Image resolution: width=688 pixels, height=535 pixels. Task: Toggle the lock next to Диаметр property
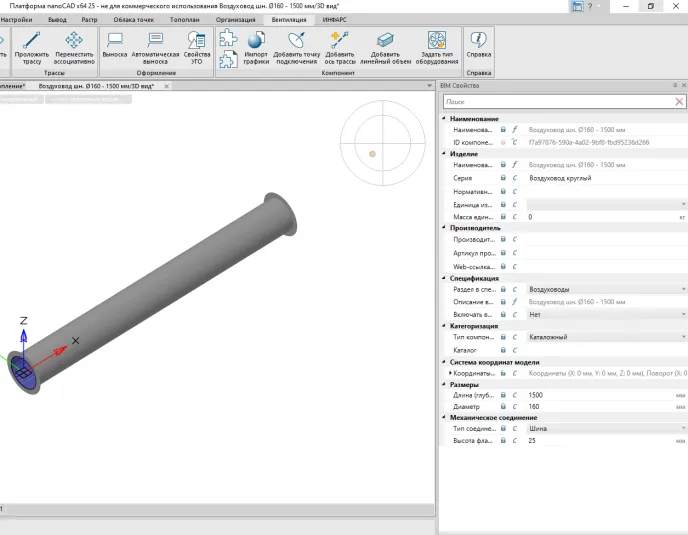pyautogui.click(x=503, y=407)
